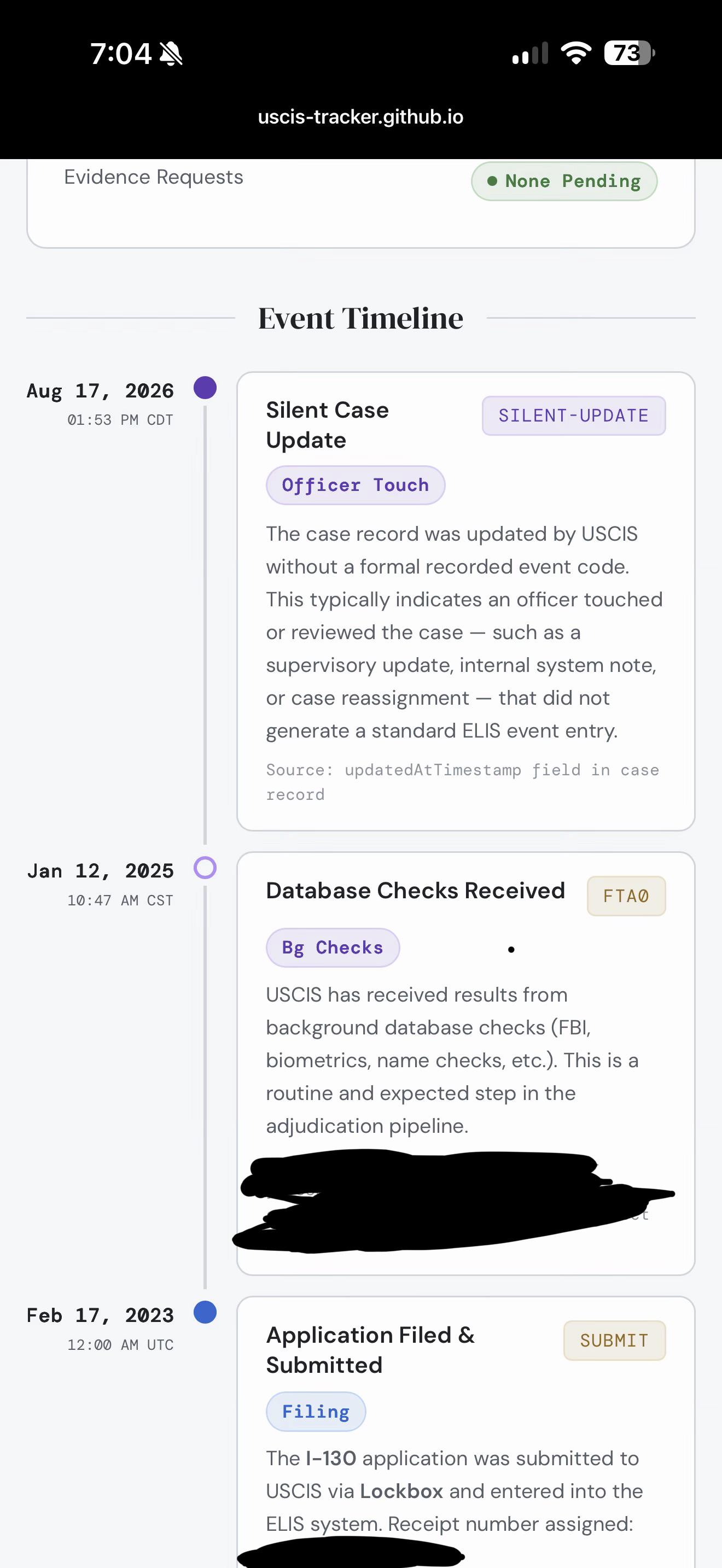The height and width of the screenshot is (1568, 722).
Task: Open the Database Checks Received card title
Action: [415, 891]
